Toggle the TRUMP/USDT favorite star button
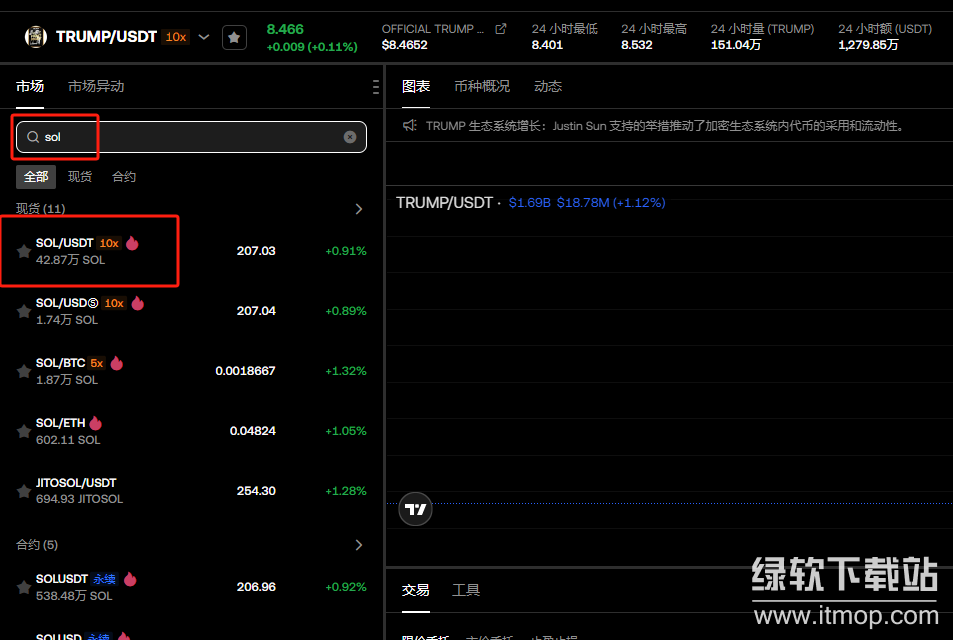 tap(234, 37)
